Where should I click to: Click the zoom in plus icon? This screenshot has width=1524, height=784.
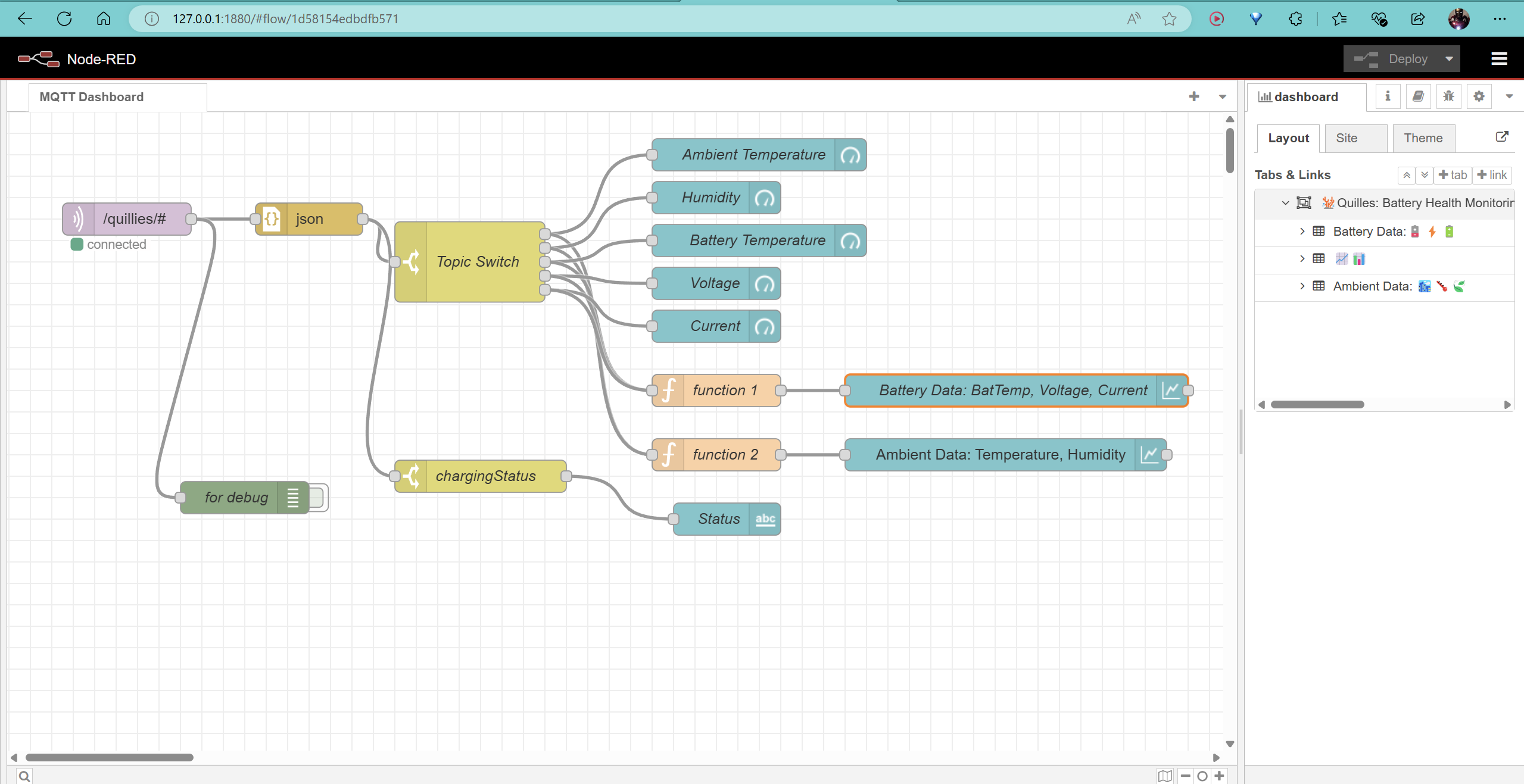point(1220,776)
